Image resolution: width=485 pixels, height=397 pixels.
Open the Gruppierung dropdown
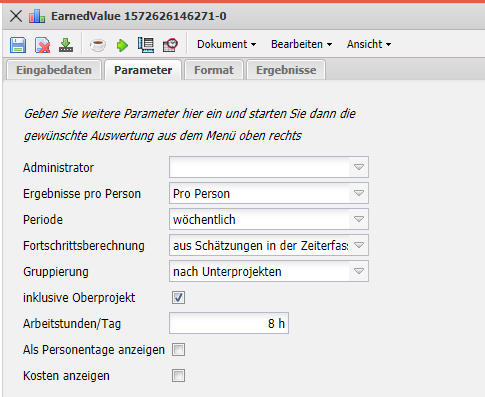[359, 271]
